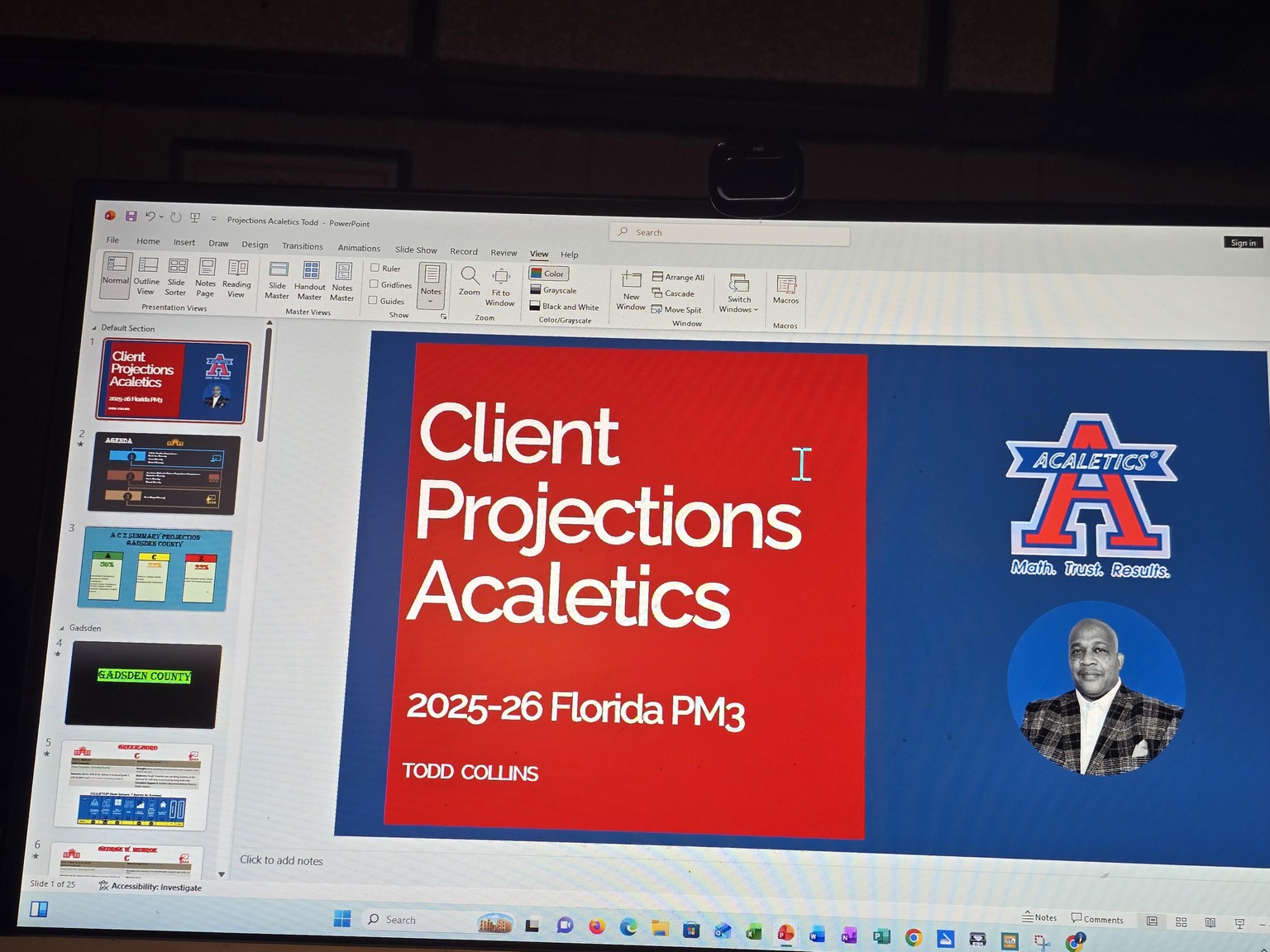Open the Zoom dialog from ribbon
Viewport: 1270px width, 952px height.
[470, 281]
